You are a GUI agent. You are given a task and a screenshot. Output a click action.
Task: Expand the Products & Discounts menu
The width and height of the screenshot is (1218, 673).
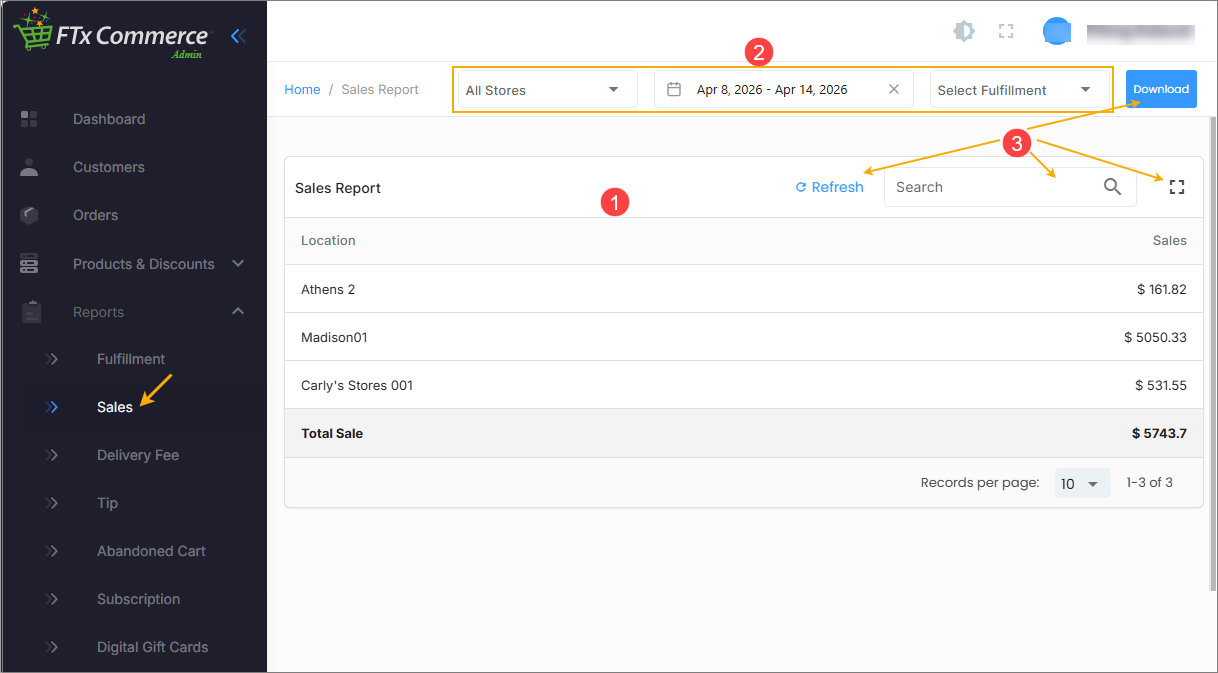coord(238,264)
